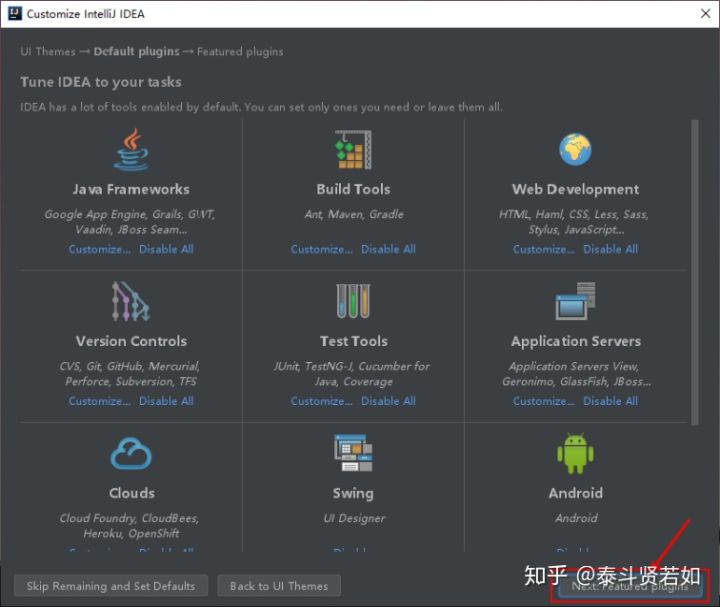
Task: Disable all Web Development plugins
Action: point(611,249)
